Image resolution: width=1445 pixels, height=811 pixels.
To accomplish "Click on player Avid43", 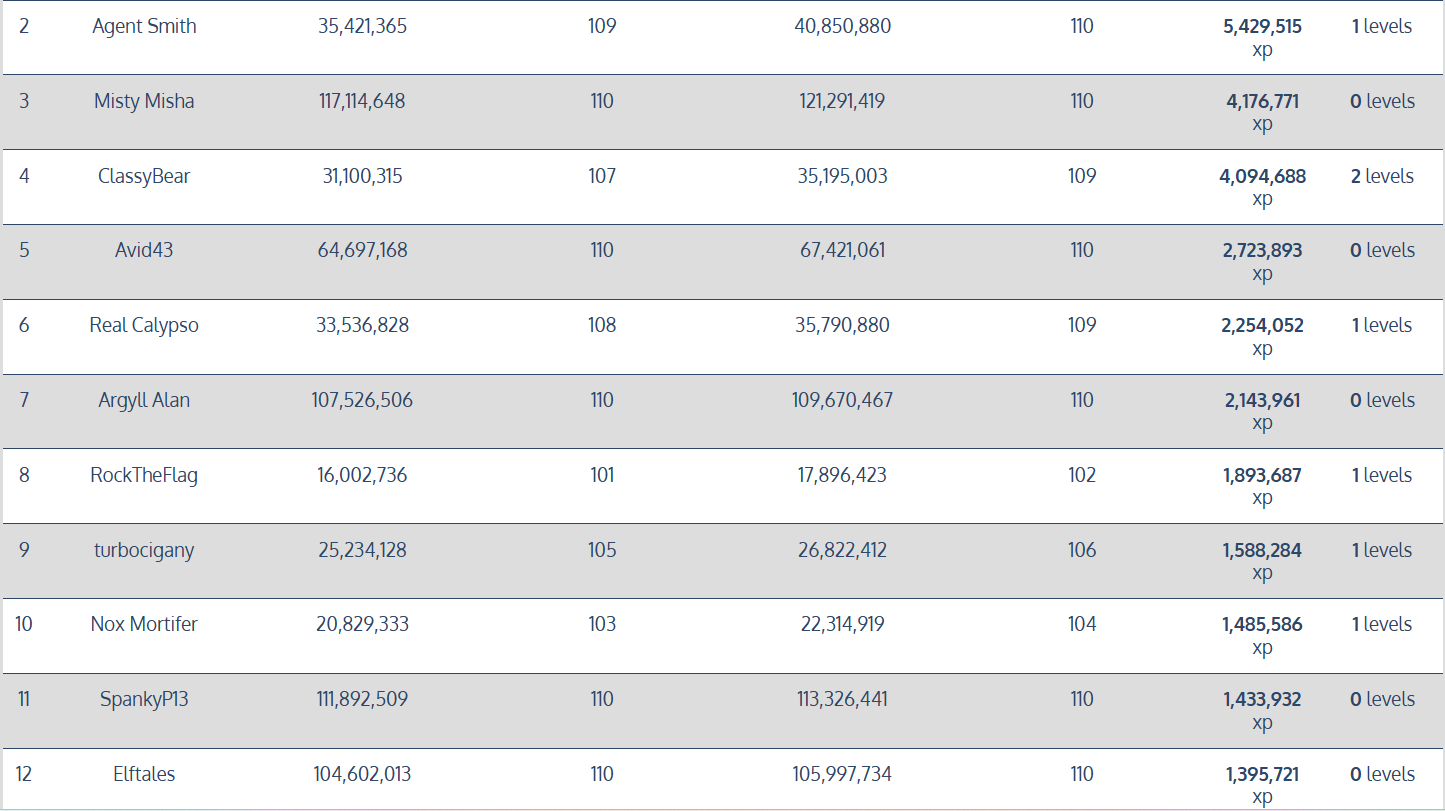I will point(144,250).
